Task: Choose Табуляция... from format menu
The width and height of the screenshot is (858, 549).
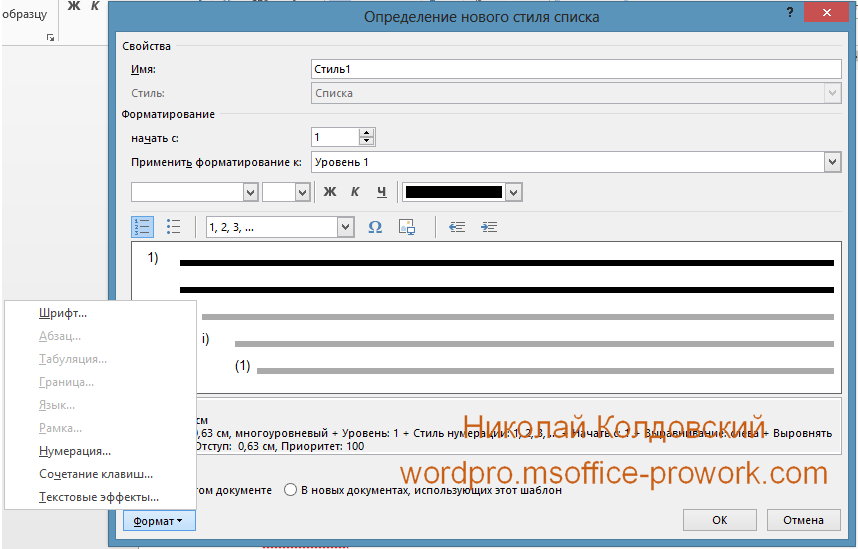Action: coord(73,359)
